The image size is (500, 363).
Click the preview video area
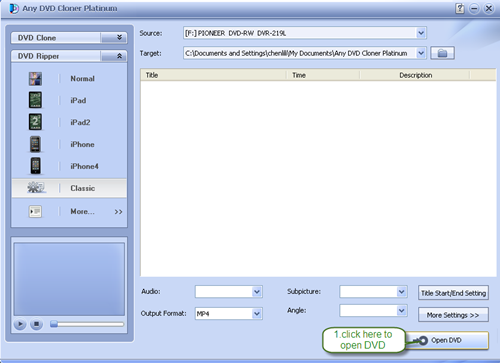coord(69,279)
